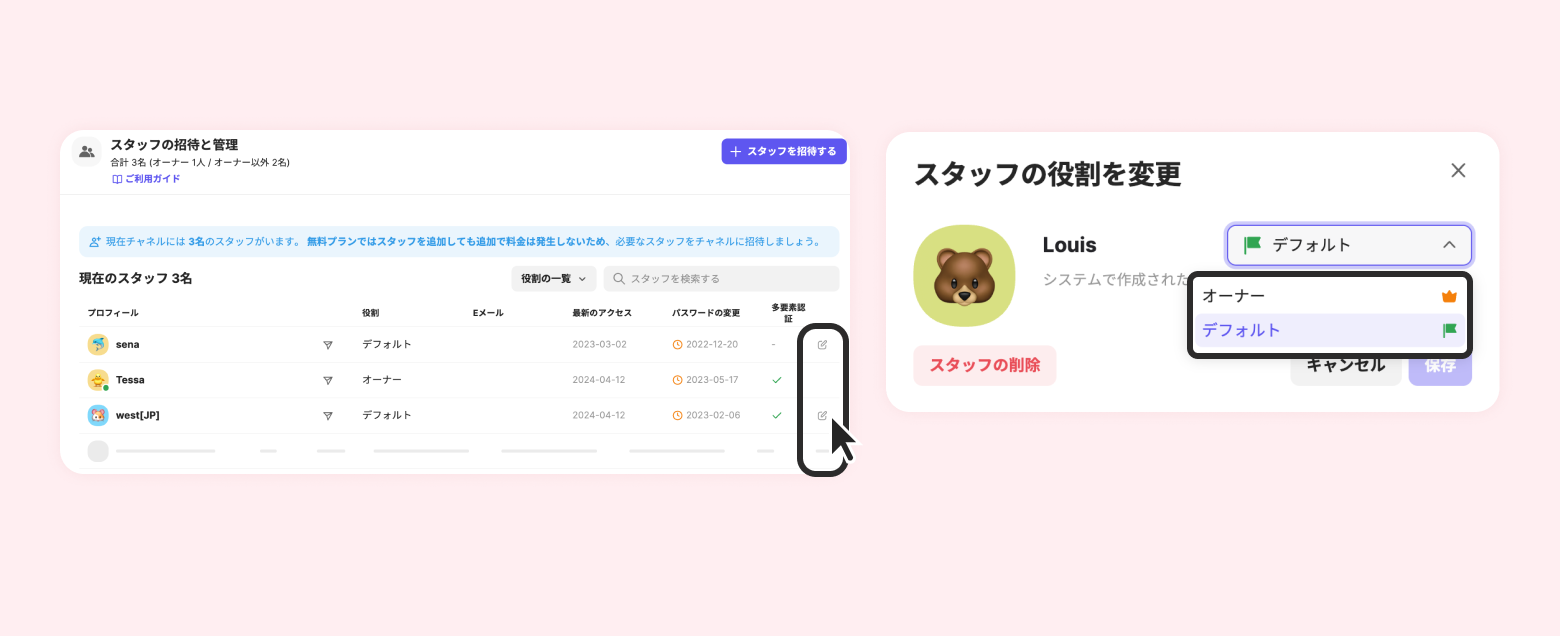1560x636 pixels.
Task: Click スタッフの削除 button
Action: coord(985,365)
